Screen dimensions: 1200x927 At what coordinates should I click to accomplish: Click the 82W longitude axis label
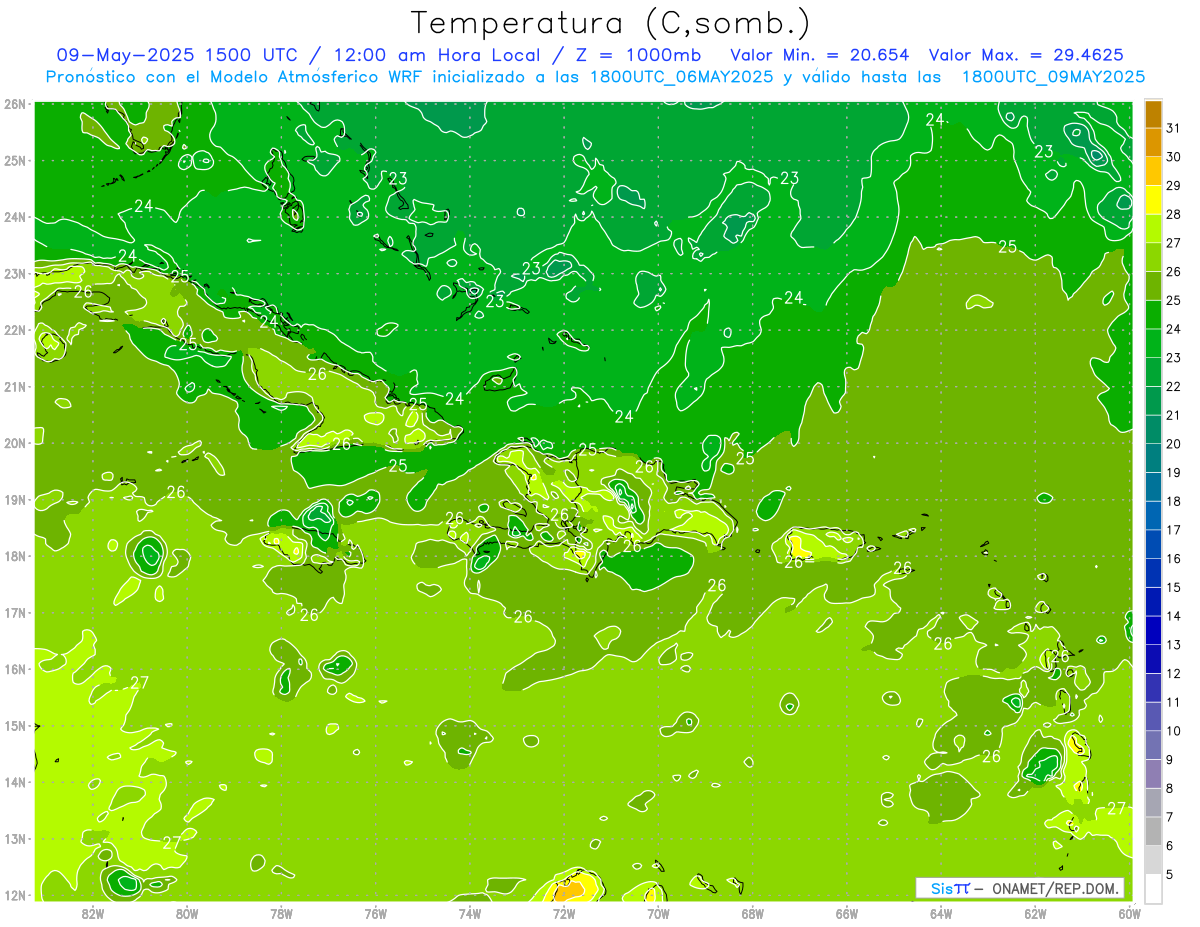tap(92, 913)
